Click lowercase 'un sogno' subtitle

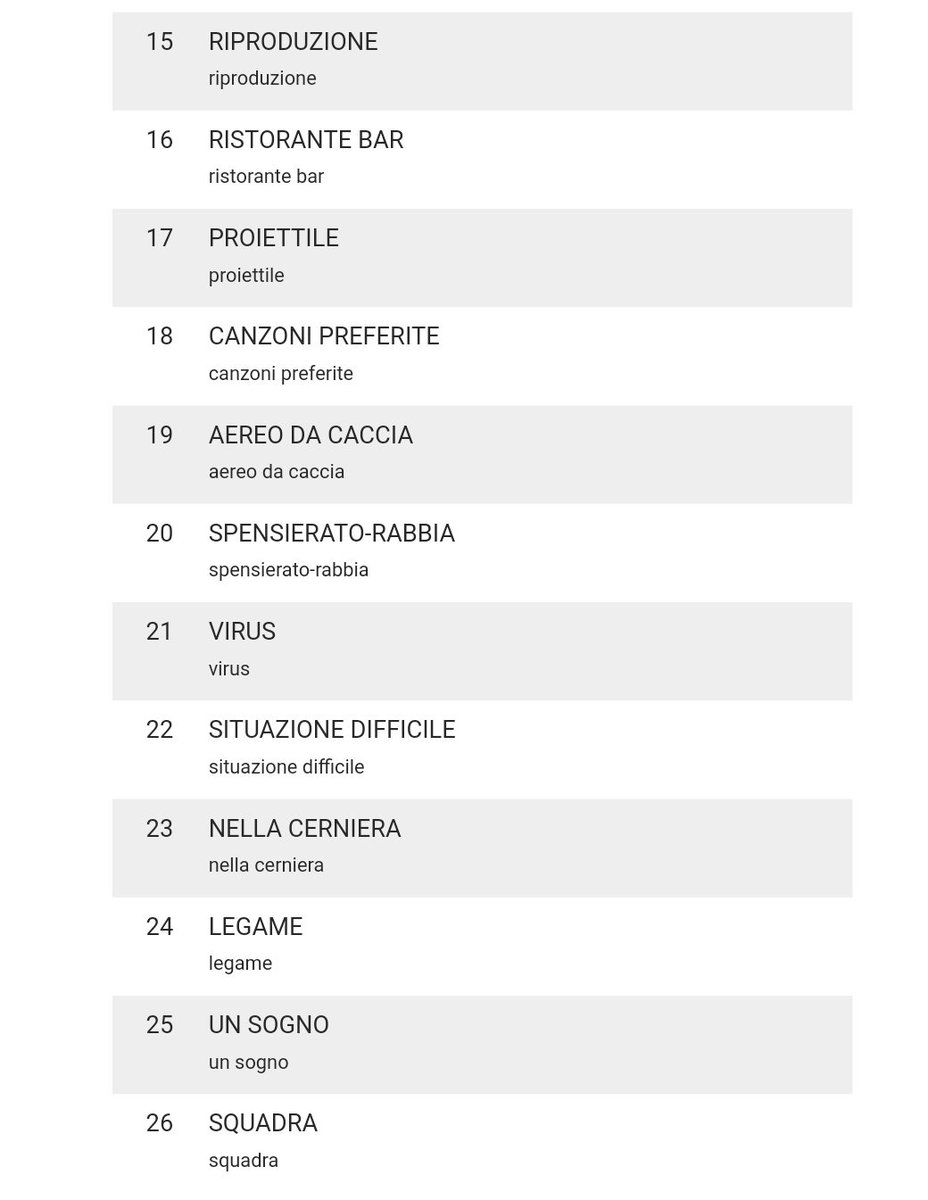(x=249, y=1062)
